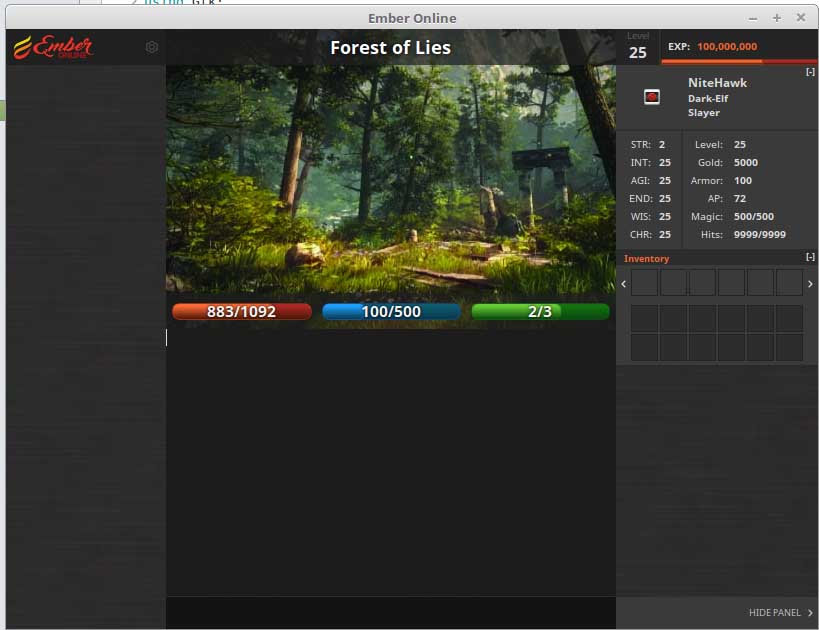
Task: Click the Ember Online logo
Action: [53, 47]
